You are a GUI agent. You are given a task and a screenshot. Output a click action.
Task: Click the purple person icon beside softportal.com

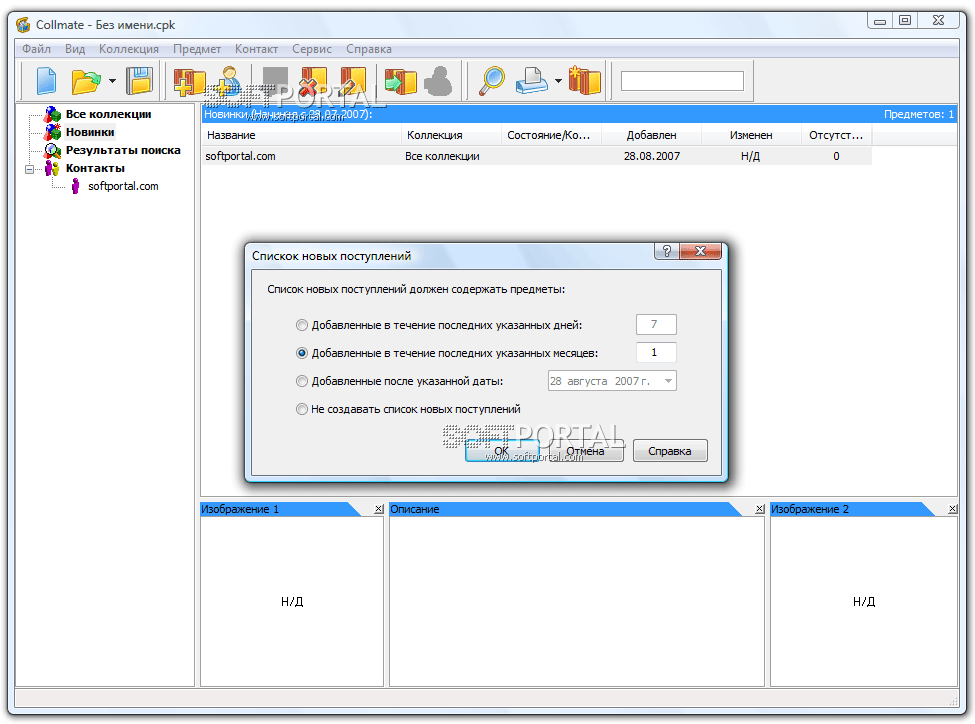(75, 186)
